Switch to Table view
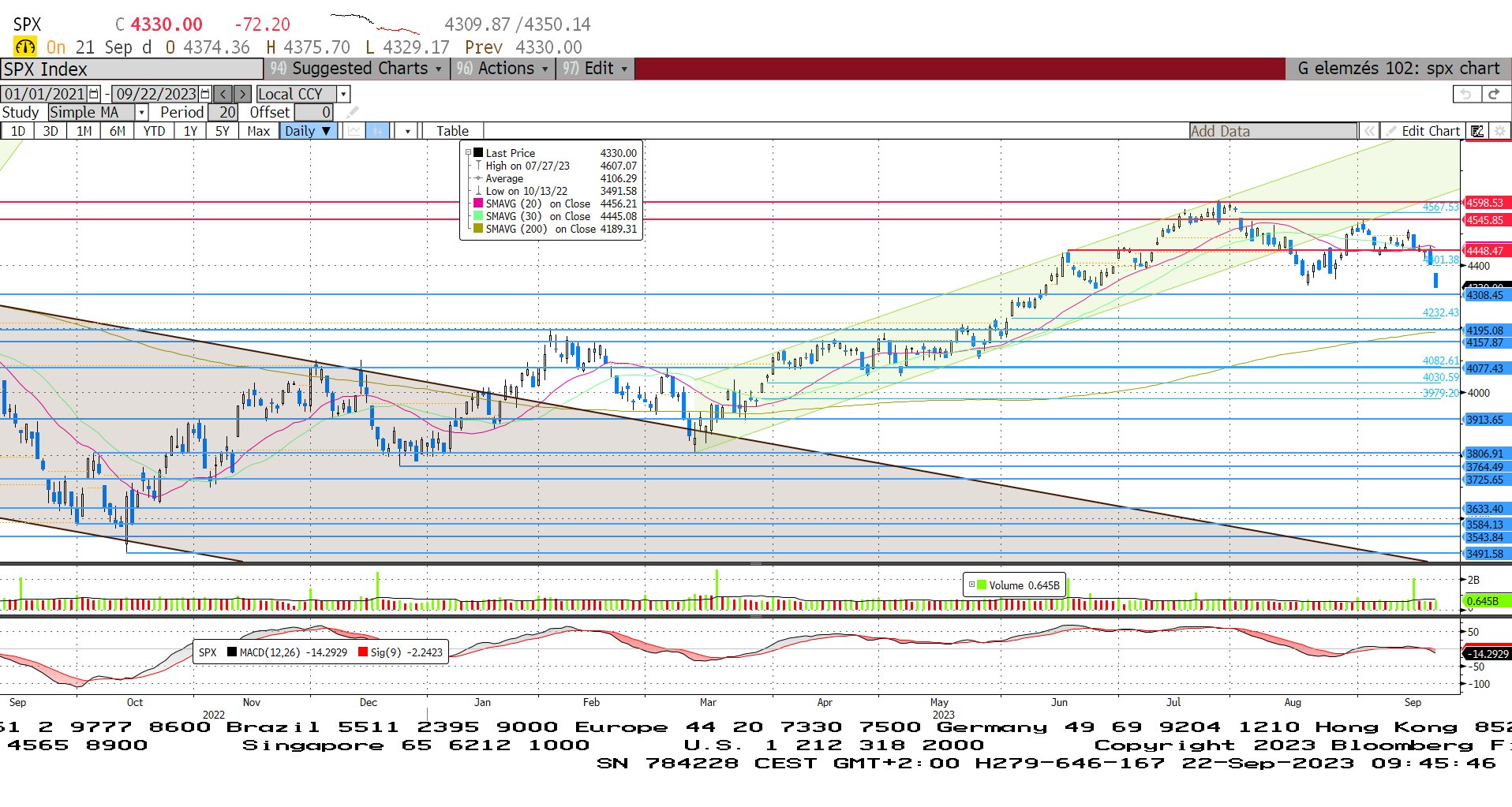The image size is (1512, 807). (453, 131)
